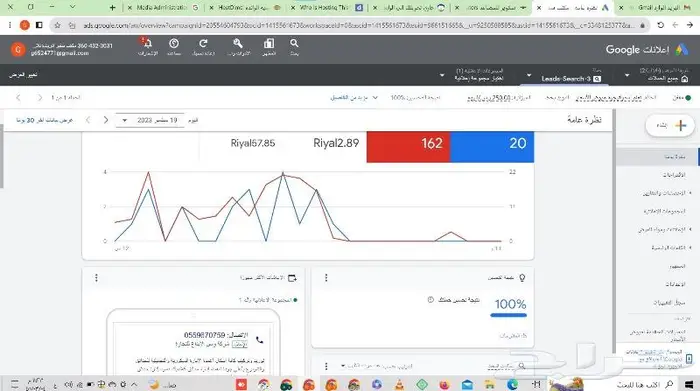Image resolution: width=700 pixels, height=391 pixels.
Task: Click the phone icon in the ad preview
Action: coord(259,340)
